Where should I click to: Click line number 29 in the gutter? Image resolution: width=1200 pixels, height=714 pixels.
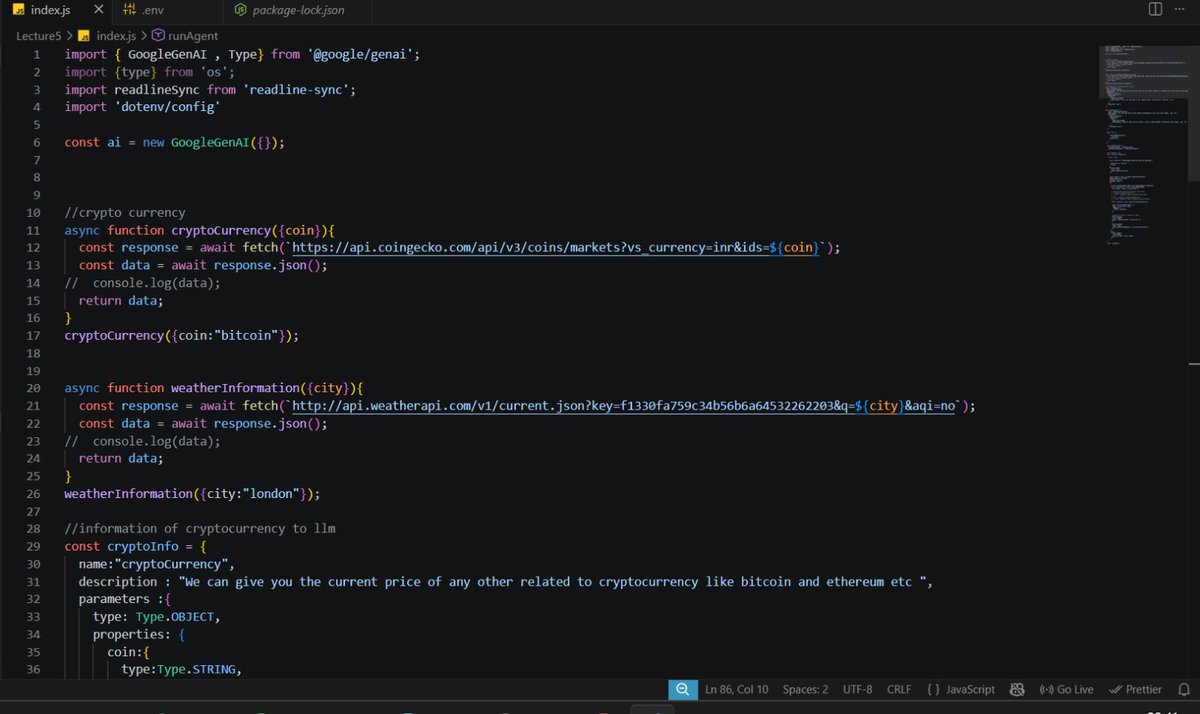coord(32,546)
